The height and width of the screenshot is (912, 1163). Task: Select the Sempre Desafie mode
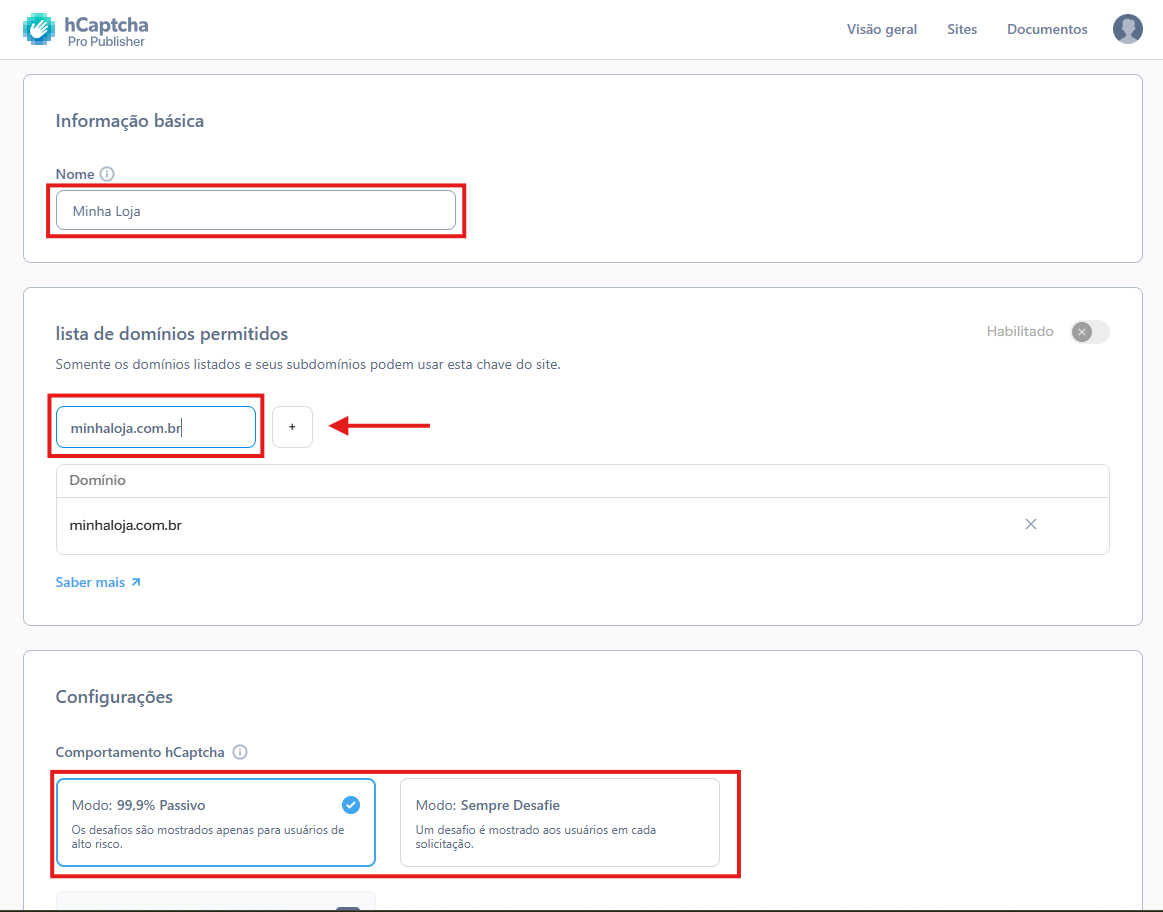(x=560, y=822)
